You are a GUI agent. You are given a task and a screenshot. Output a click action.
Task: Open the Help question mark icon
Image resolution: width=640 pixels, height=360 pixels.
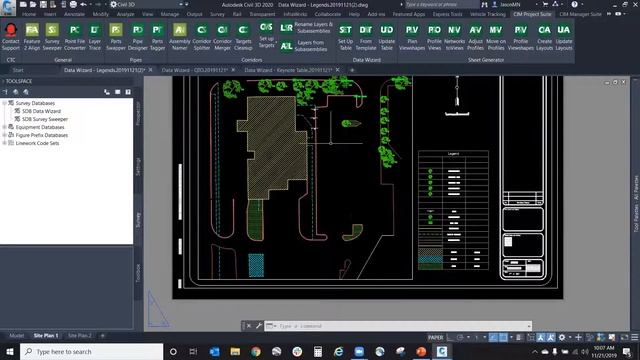[x=574, y=4]
